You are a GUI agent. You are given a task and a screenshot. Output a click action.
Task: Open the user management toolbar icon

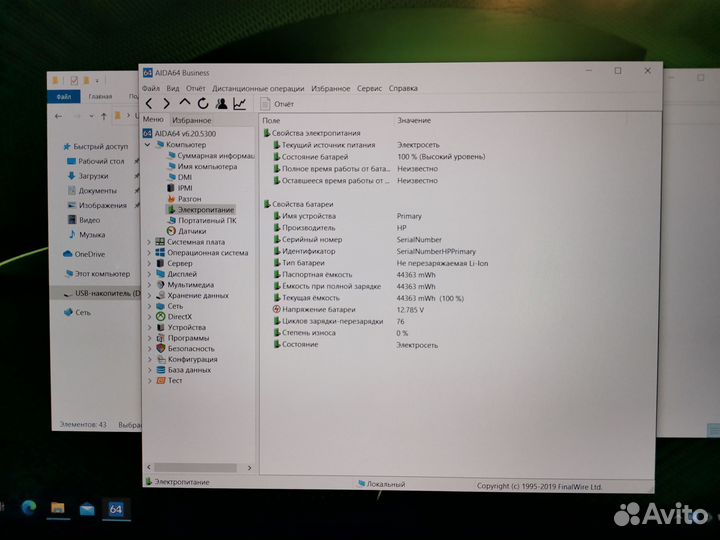coord(221,104)
